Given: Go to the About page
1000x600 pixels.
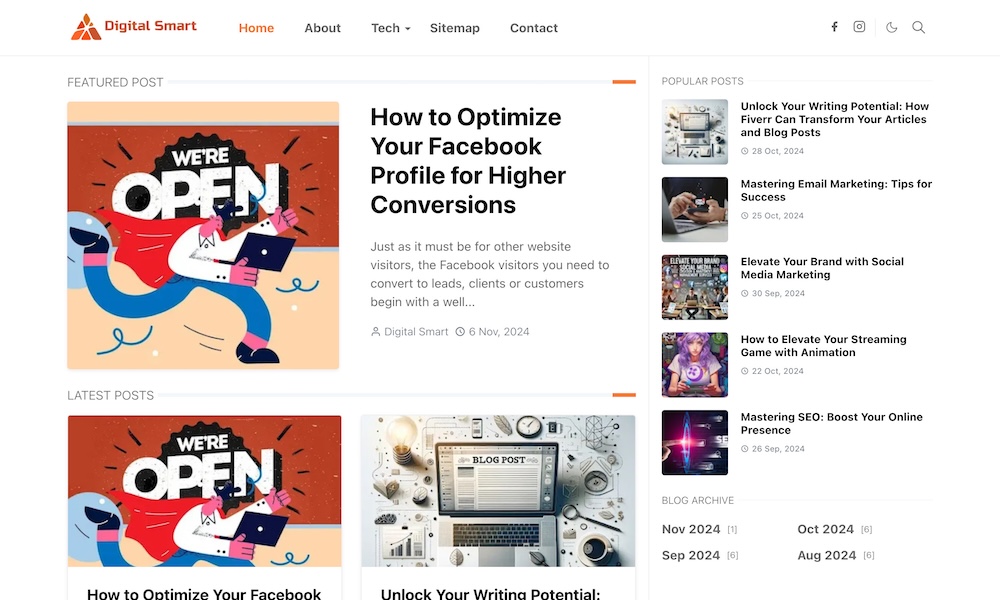Looking at the screenshot, I should point(322,28).
